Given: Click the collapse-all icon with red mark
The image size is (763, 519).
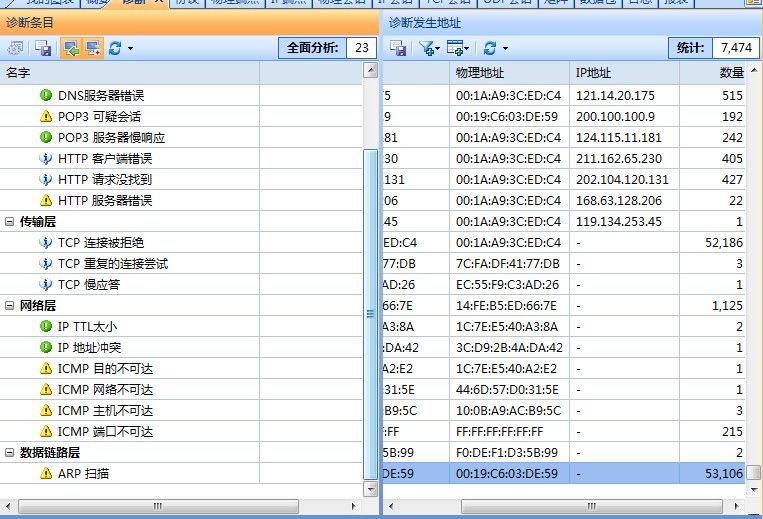Looking at the screenshot, I should 93,48.
